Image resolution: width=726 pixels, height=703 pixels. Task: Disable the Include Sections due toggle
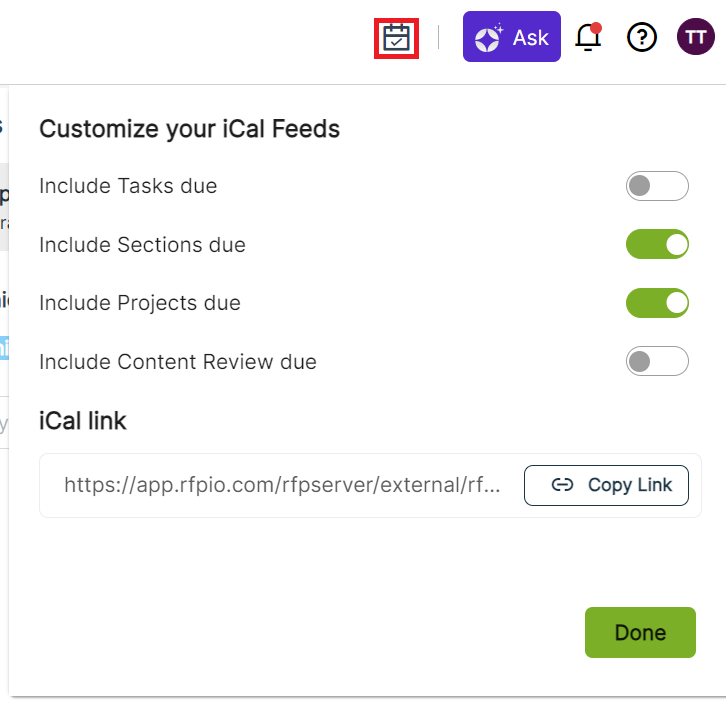(x=657, y=244)
